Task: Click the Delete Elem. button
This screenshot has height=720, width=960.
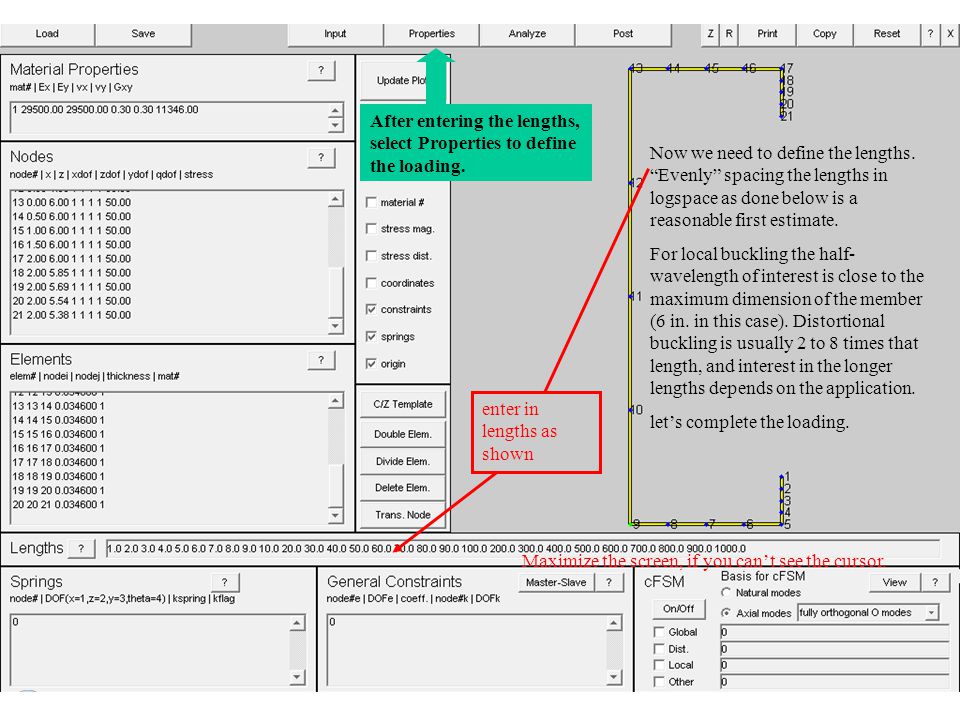Action: click(x=402, y=487)
